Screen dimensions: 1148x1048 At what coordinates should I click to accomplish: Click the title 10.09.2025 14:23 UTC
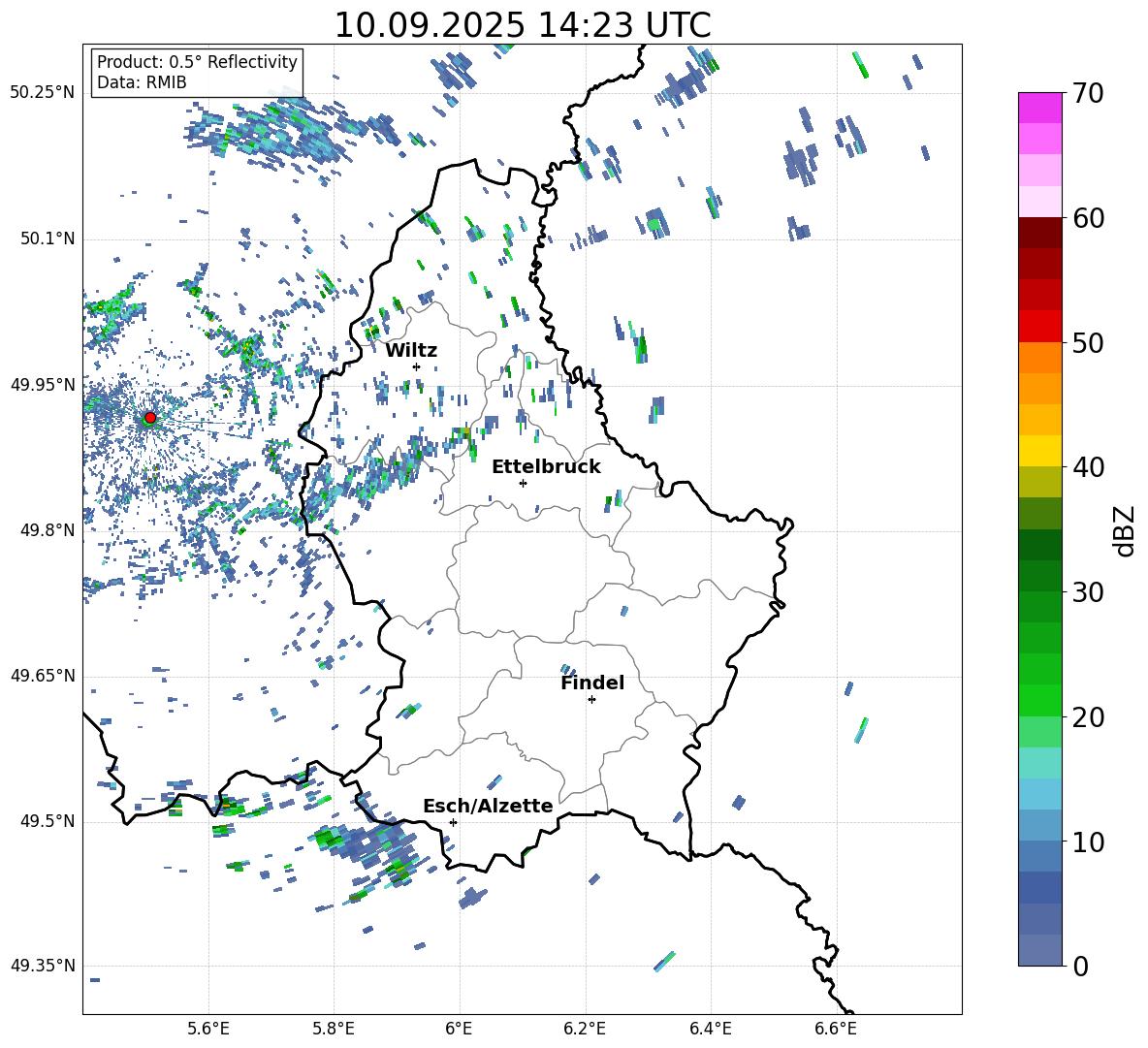[523, 25]
